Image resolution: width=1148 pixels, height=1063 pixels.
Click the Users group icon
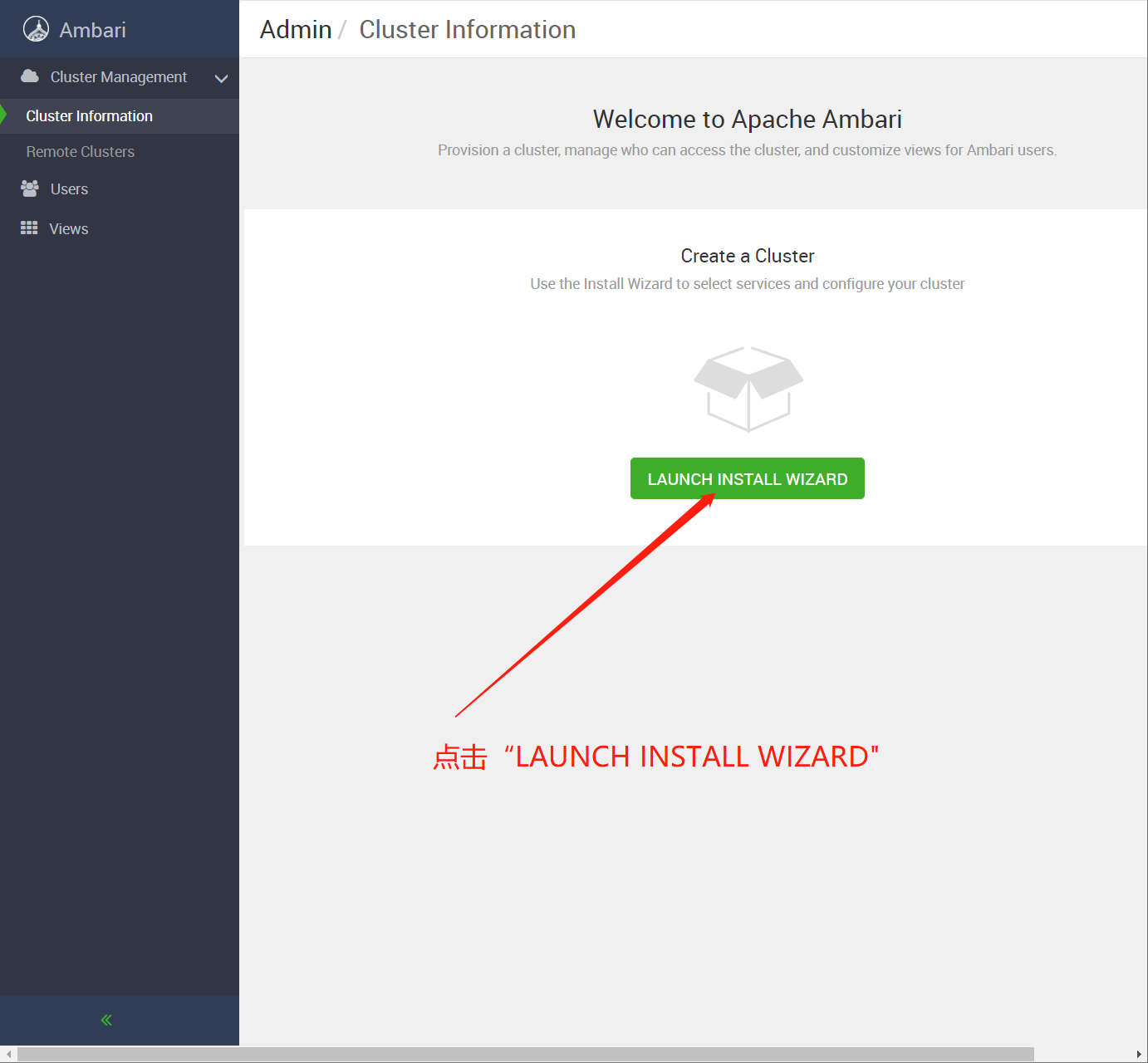click(30, 189)
